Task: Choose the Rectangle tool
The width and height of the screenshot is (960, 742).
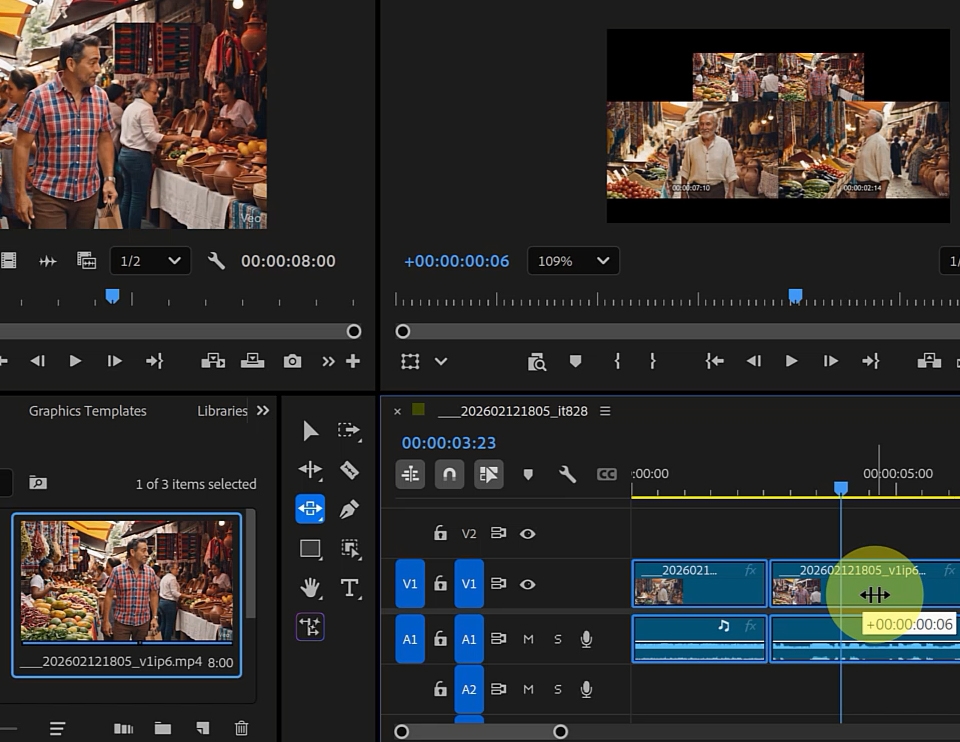Action: (310, 549)
